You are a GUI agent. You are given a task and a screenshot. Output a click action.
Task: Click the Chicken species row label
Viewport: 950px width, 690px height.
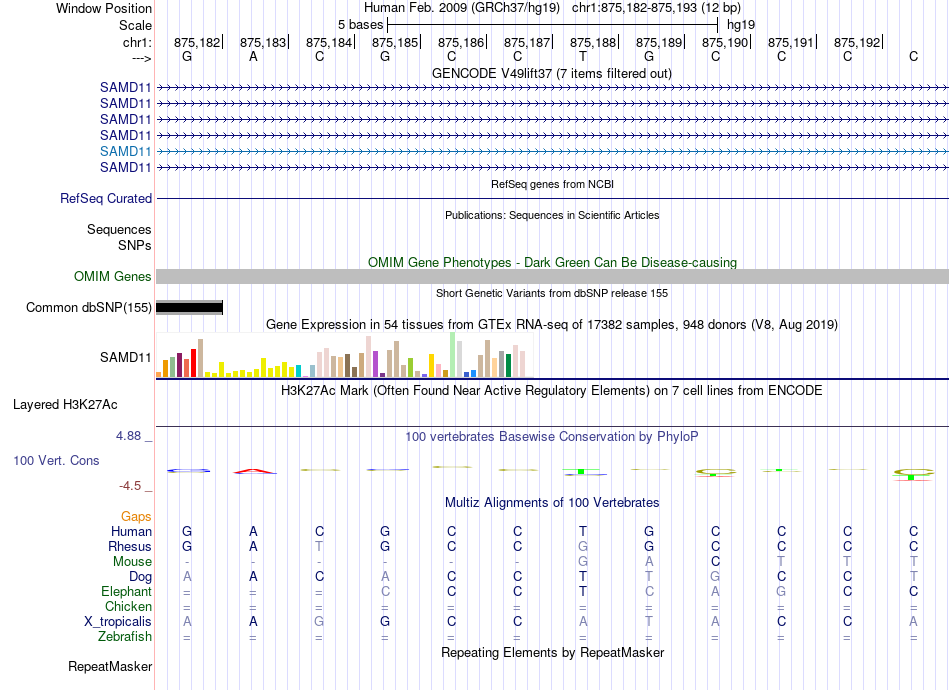(x=128, y=606)
